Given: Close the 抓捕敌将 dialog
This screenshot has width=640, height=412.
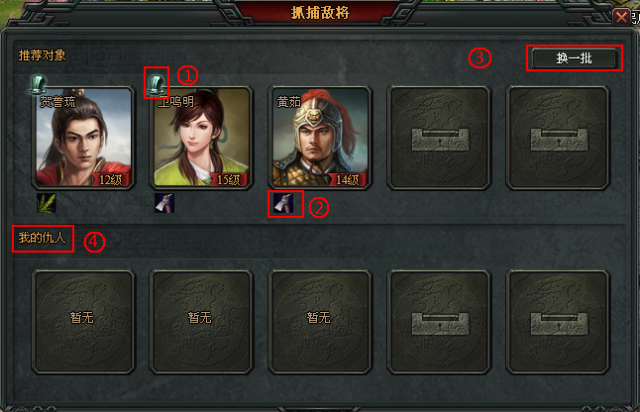Looking at the screenshot, I should pos(621,17).
